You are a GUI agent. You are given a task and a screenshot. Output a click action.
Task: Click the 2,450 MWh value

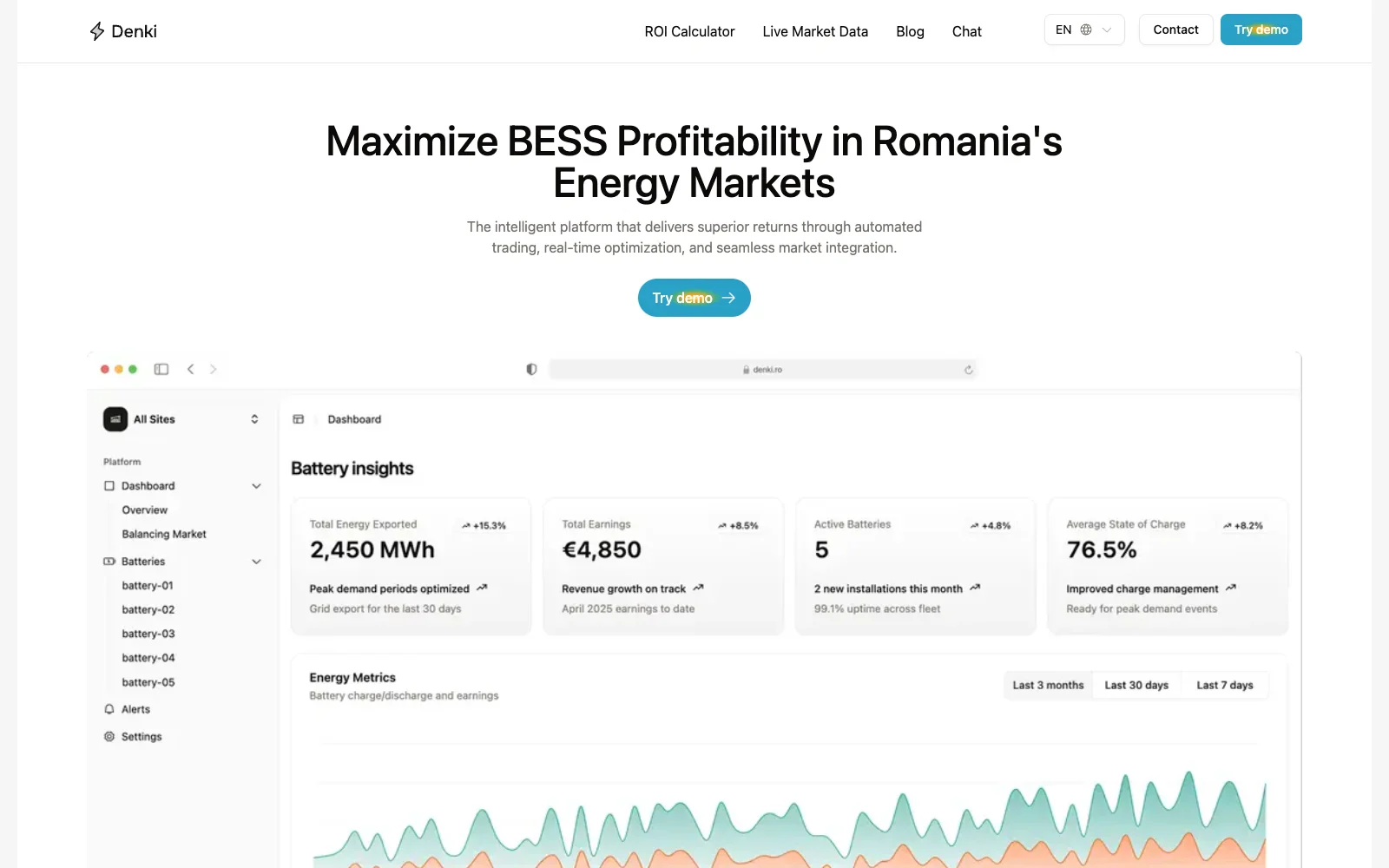[x=372, y=549]
